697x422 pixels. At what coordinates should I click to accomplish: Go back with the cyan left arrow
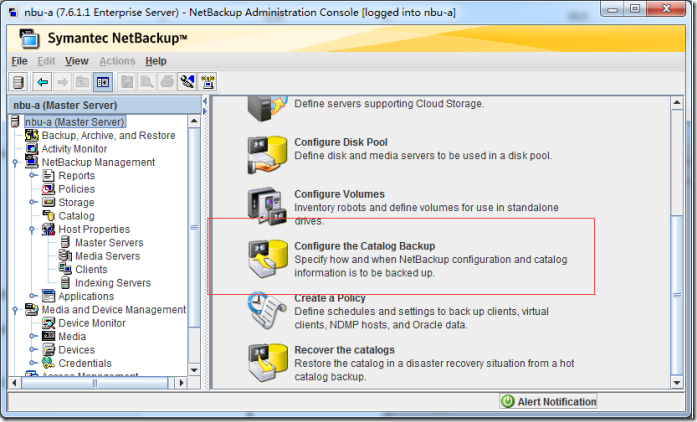43,82
